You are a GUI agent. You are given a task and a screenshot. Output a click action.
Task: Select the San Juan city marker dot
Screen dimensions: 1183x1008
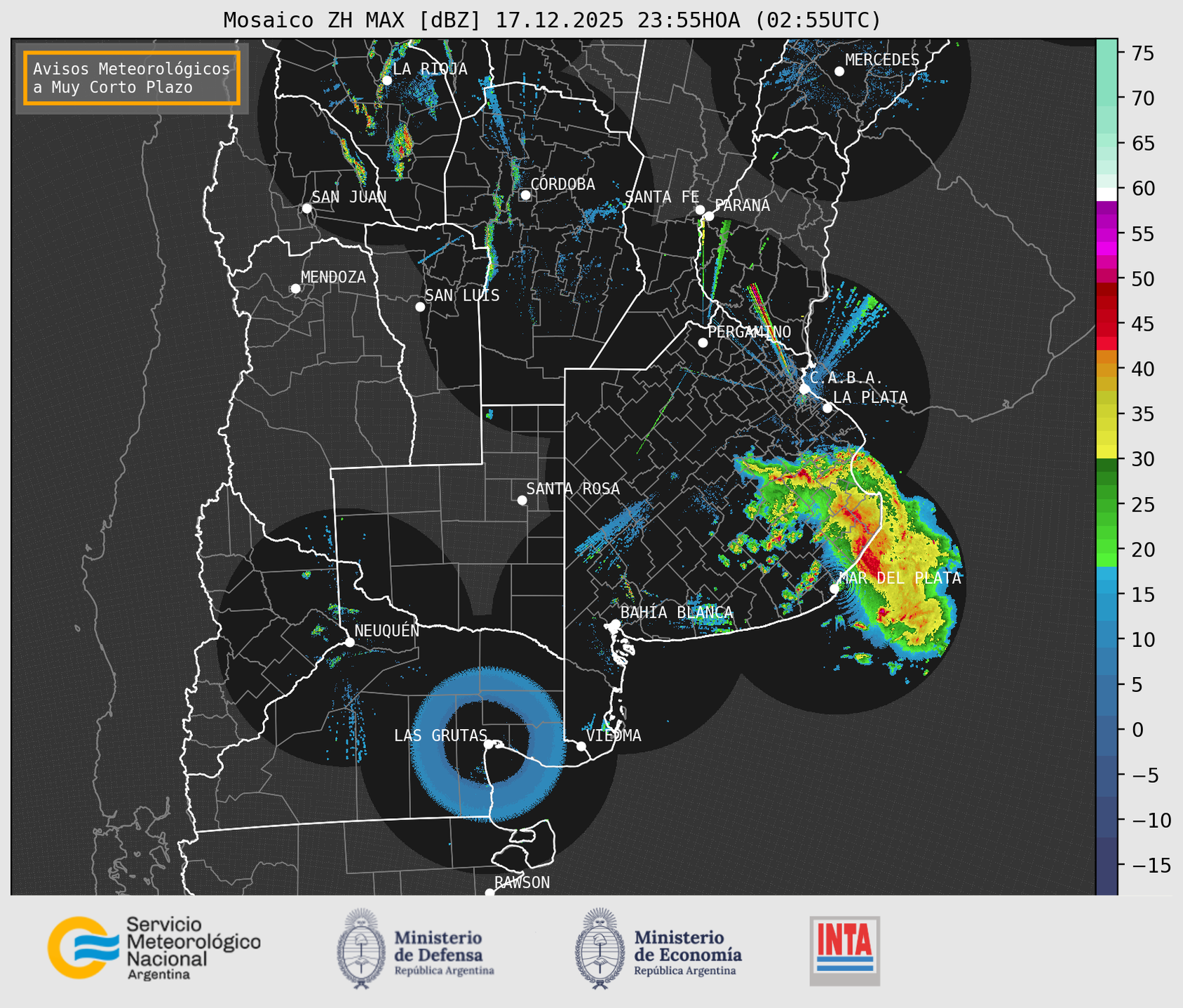tap(306, 208)
